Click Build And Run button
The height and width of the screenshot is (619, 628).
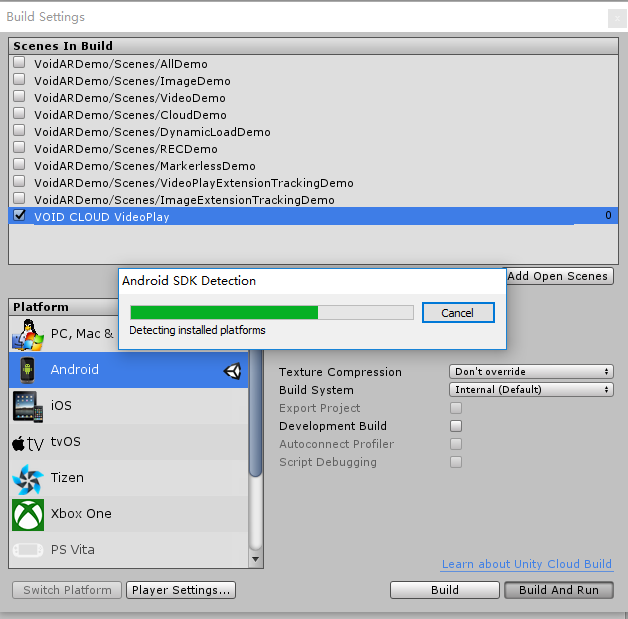[x=559, y=590]
